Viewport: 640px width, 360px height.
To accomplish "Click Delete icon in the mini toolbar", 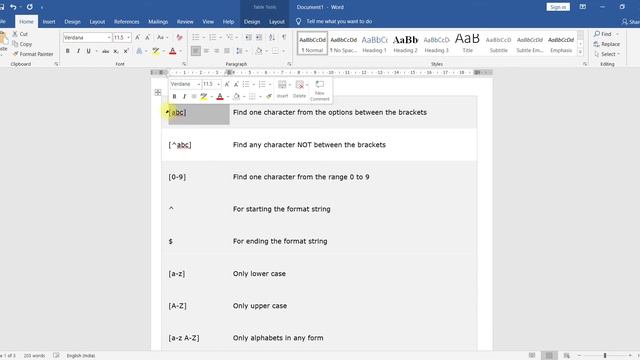I will [299, 89].
